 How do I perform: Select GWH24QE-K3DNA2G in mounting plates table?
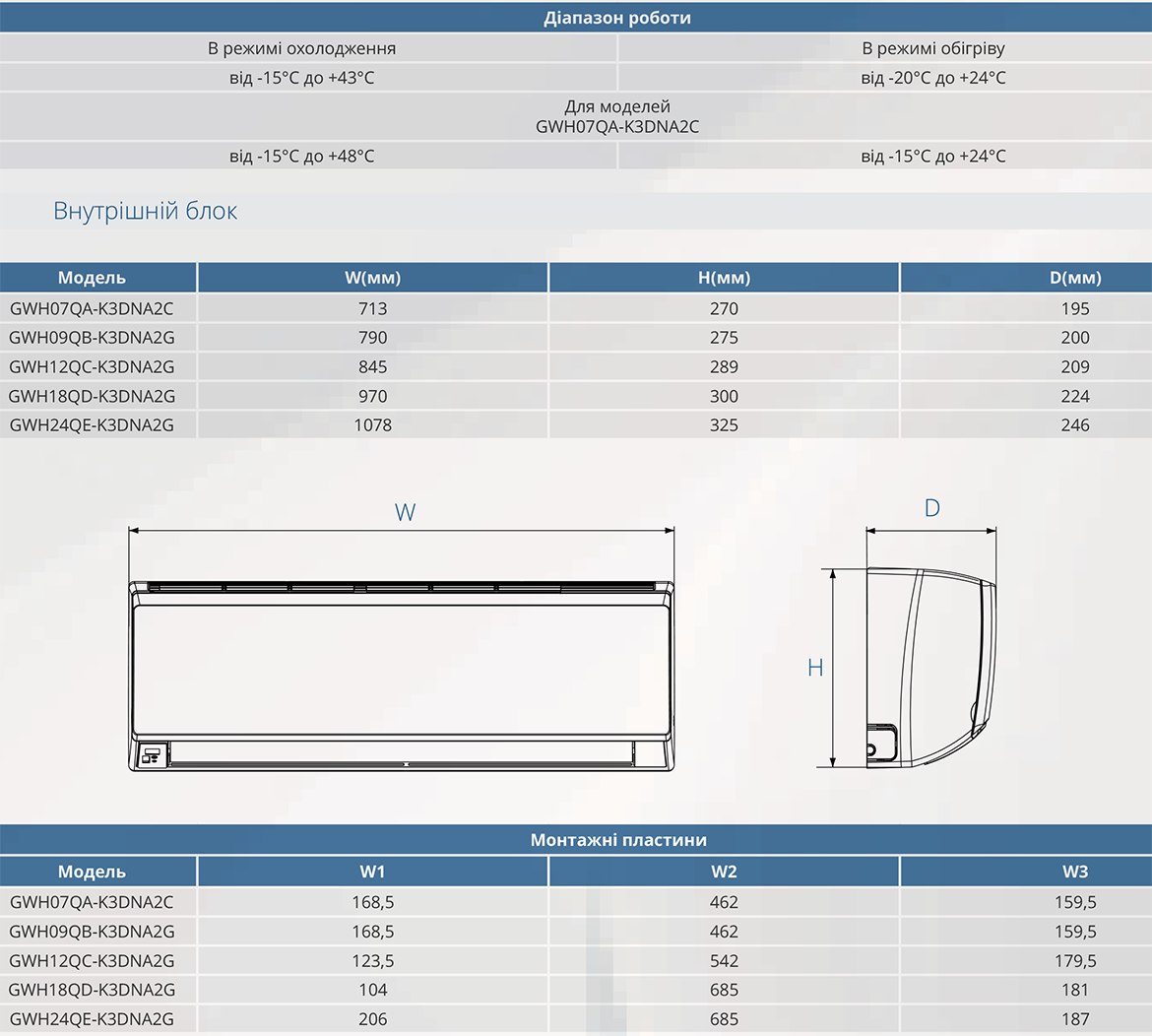[x=92, y=1019]
